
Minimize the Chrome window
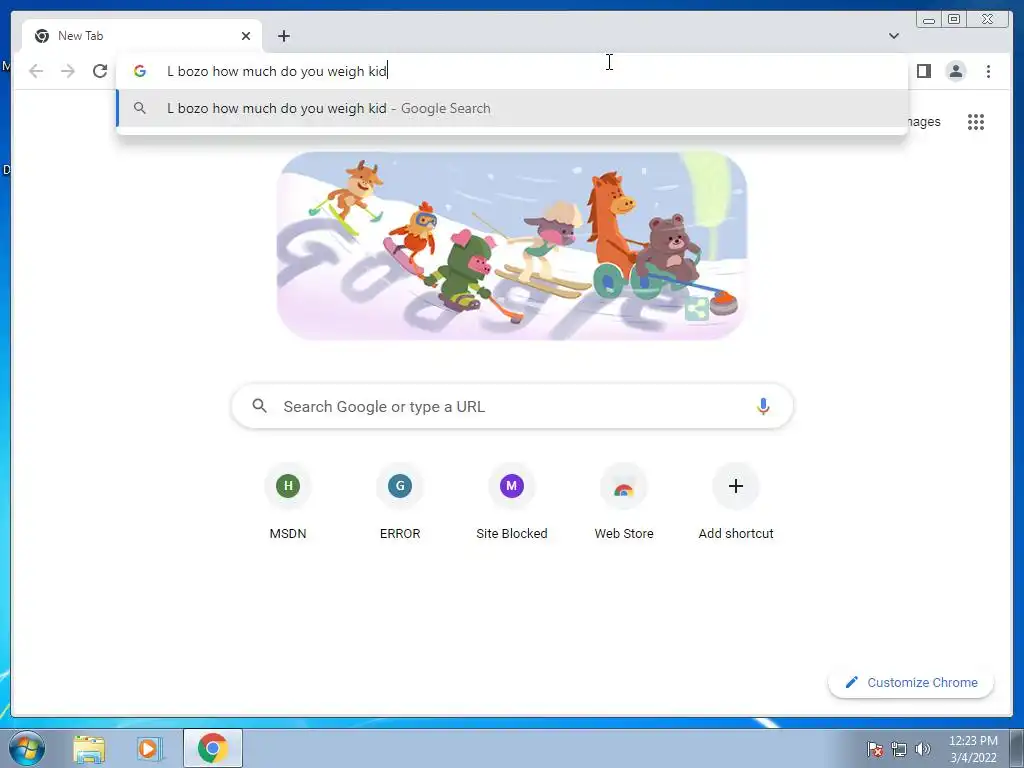[x=929, y=20]
